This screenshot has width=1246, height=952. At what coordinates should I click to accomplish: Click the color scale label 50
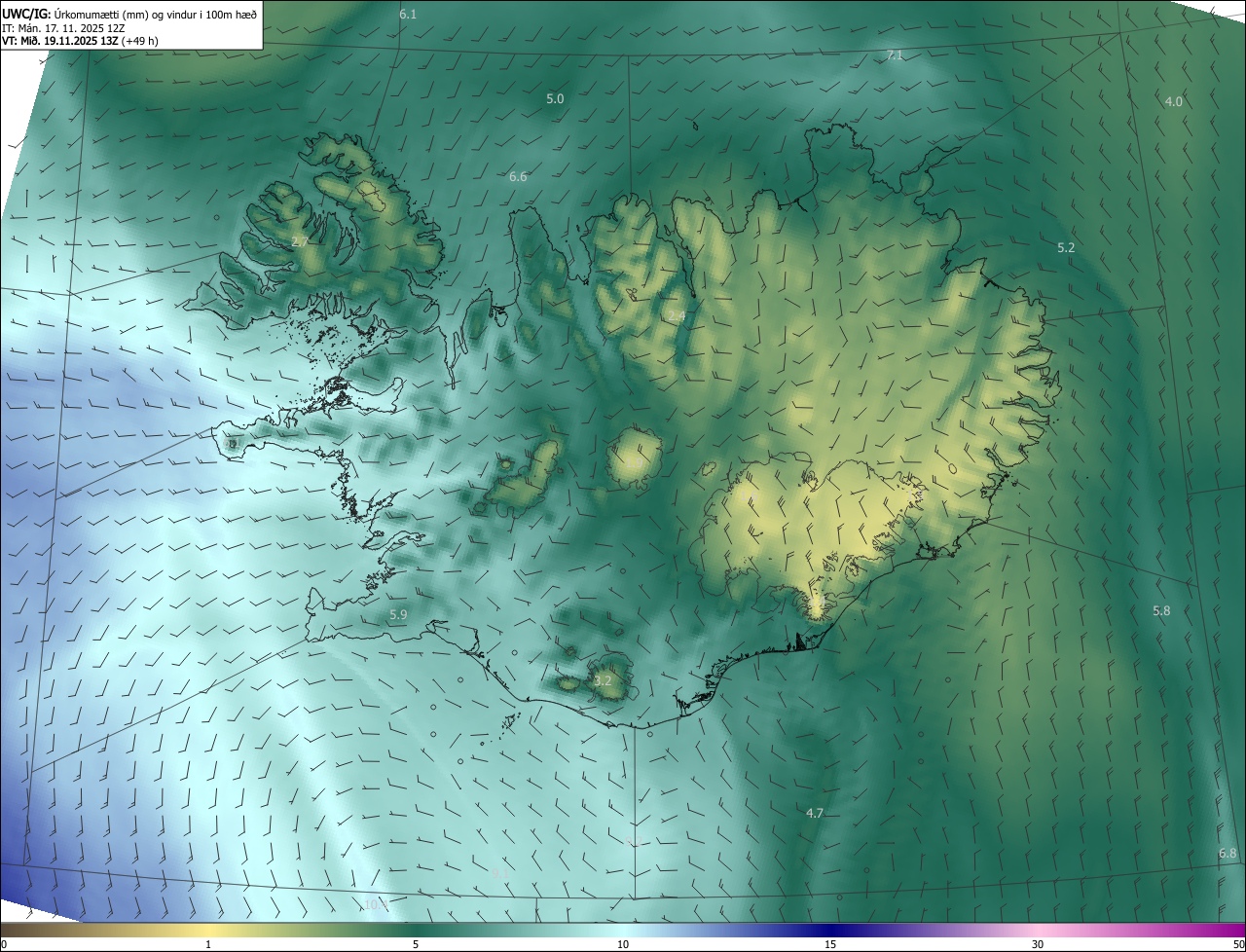pos(1238,944)
